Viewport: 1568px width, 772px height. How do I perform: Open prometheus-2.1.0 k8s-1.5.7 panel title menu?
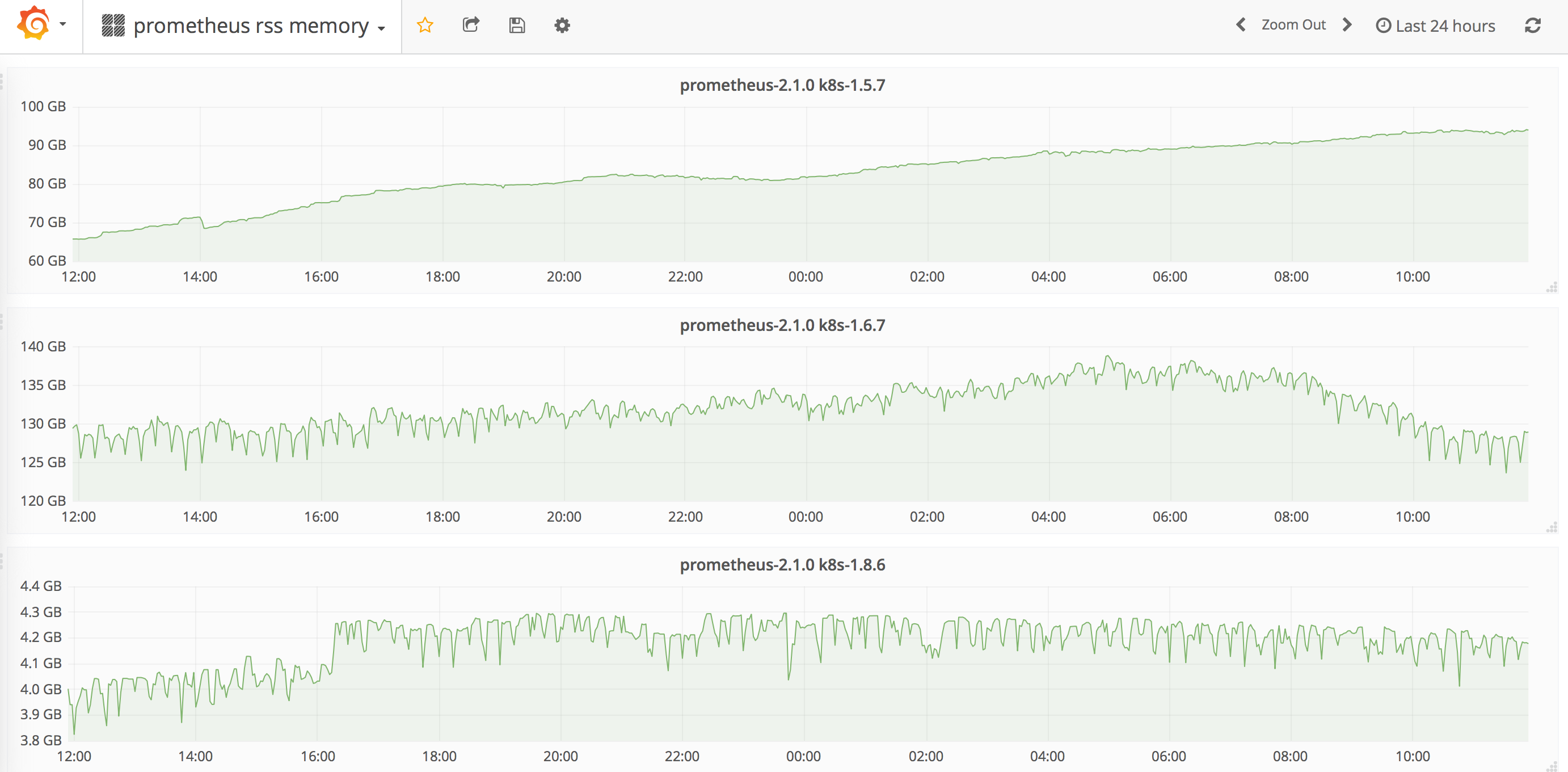pos(782,85)
